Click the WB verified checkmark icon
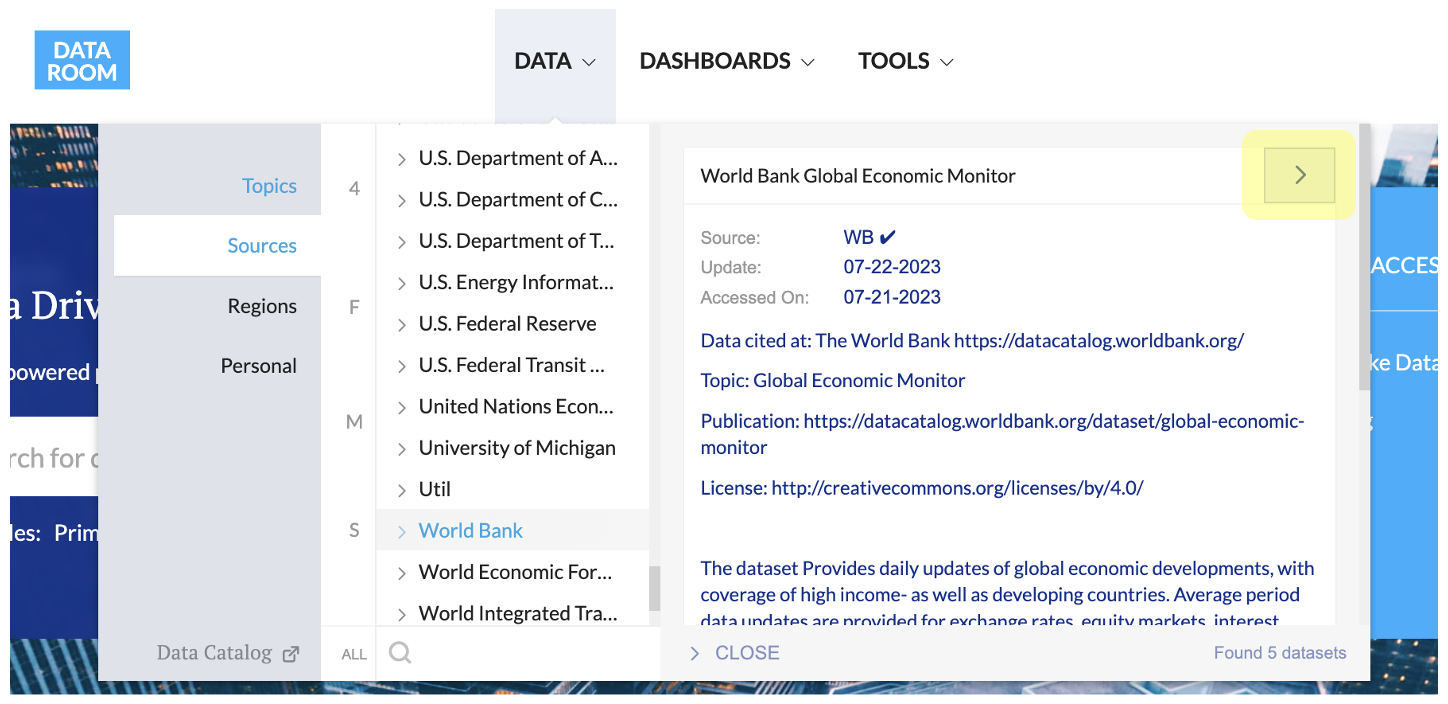This screenshot has width=1448, height=704. point(887,238)
